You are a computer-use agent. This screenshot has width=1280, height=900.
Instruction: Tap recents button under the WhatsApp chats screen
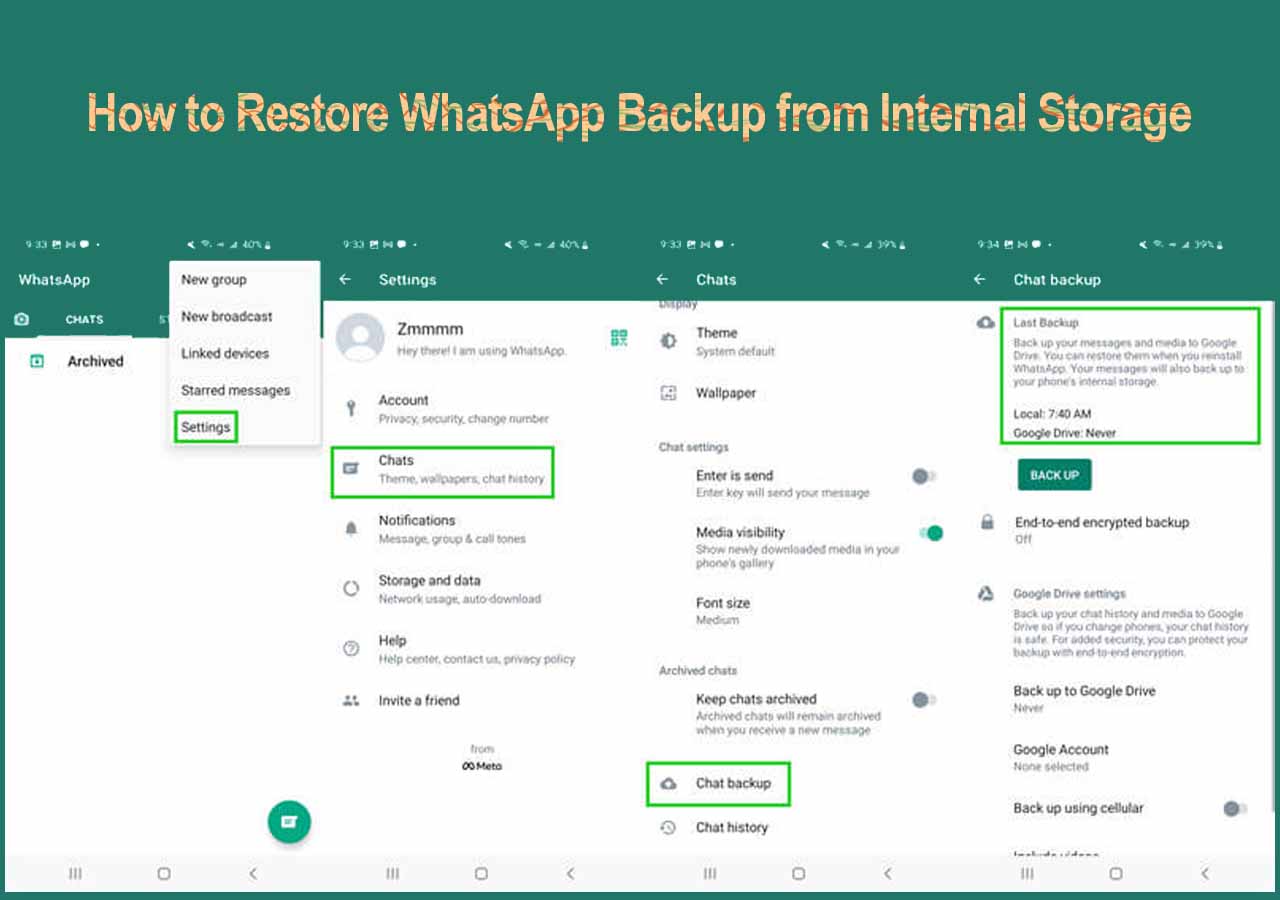tap(75, 874)
